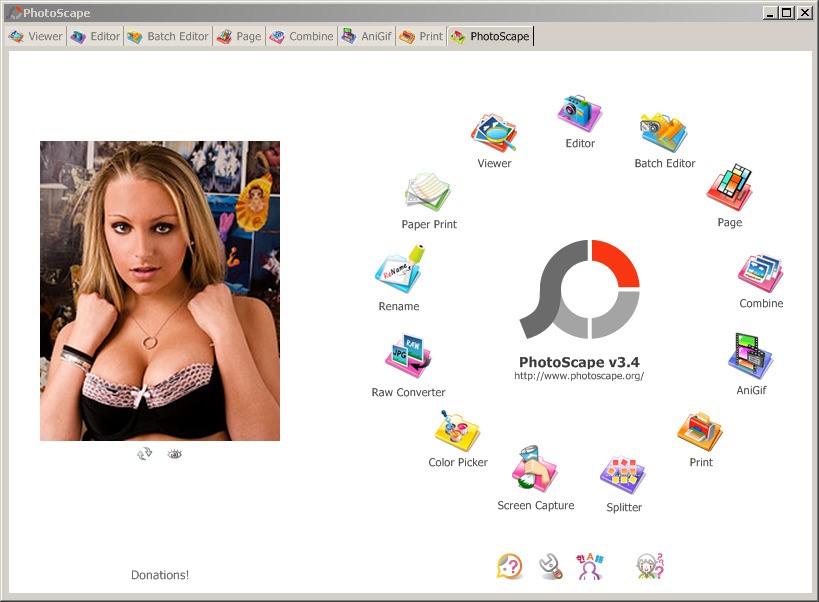Switch to the Editor tab
Screen dimensions: 819x602
[x=96, y=37]
